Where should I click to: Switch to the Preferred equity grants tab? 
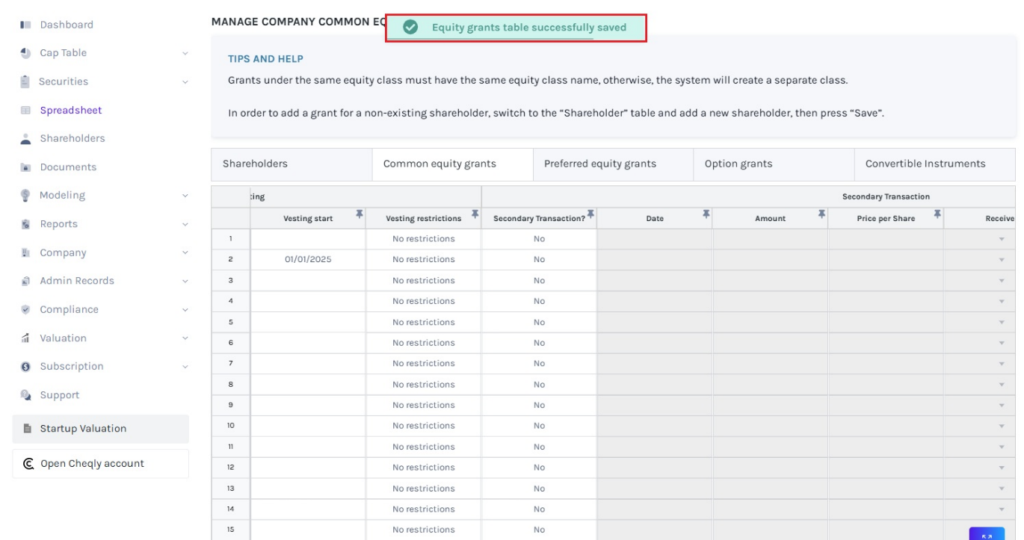600,164
